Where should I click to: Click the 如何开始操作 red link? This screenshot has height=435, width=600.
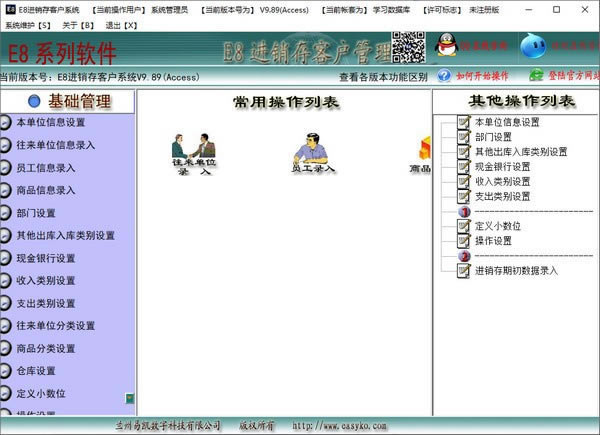click(482, 76)
